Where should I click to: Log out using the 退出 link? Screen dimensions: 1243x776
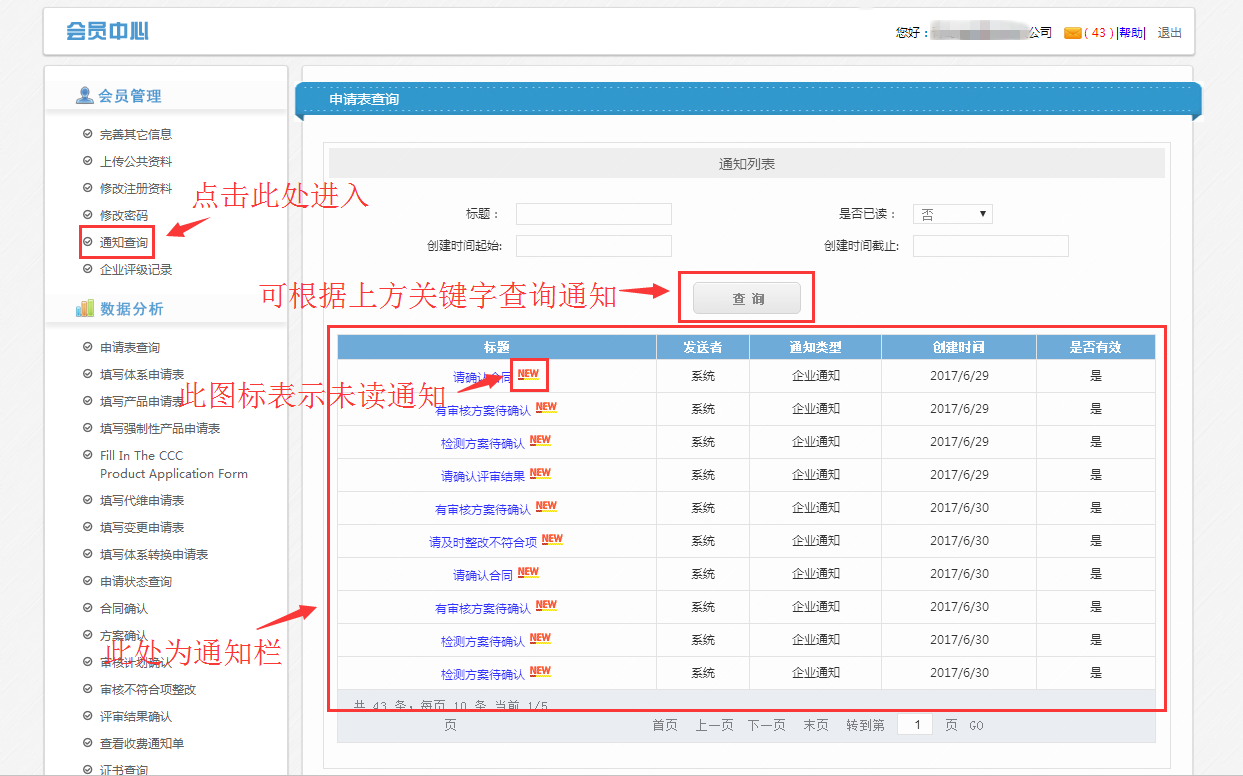point(1169,33)
